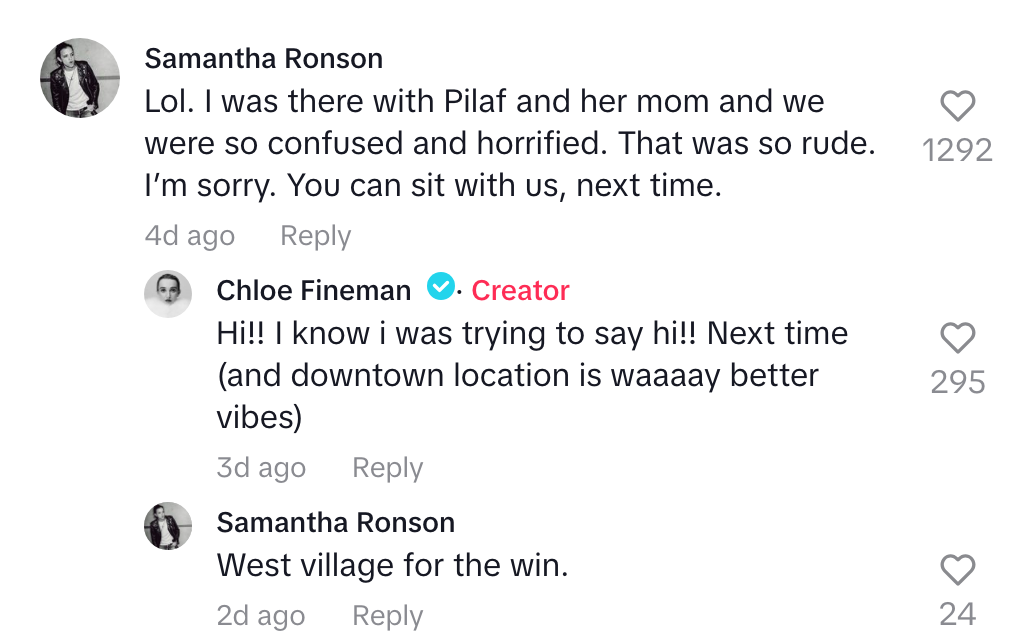Click the Chloe Fineman username
Image resolution: width=1024 pixels, height=642 pixels.
pos(313,289)
